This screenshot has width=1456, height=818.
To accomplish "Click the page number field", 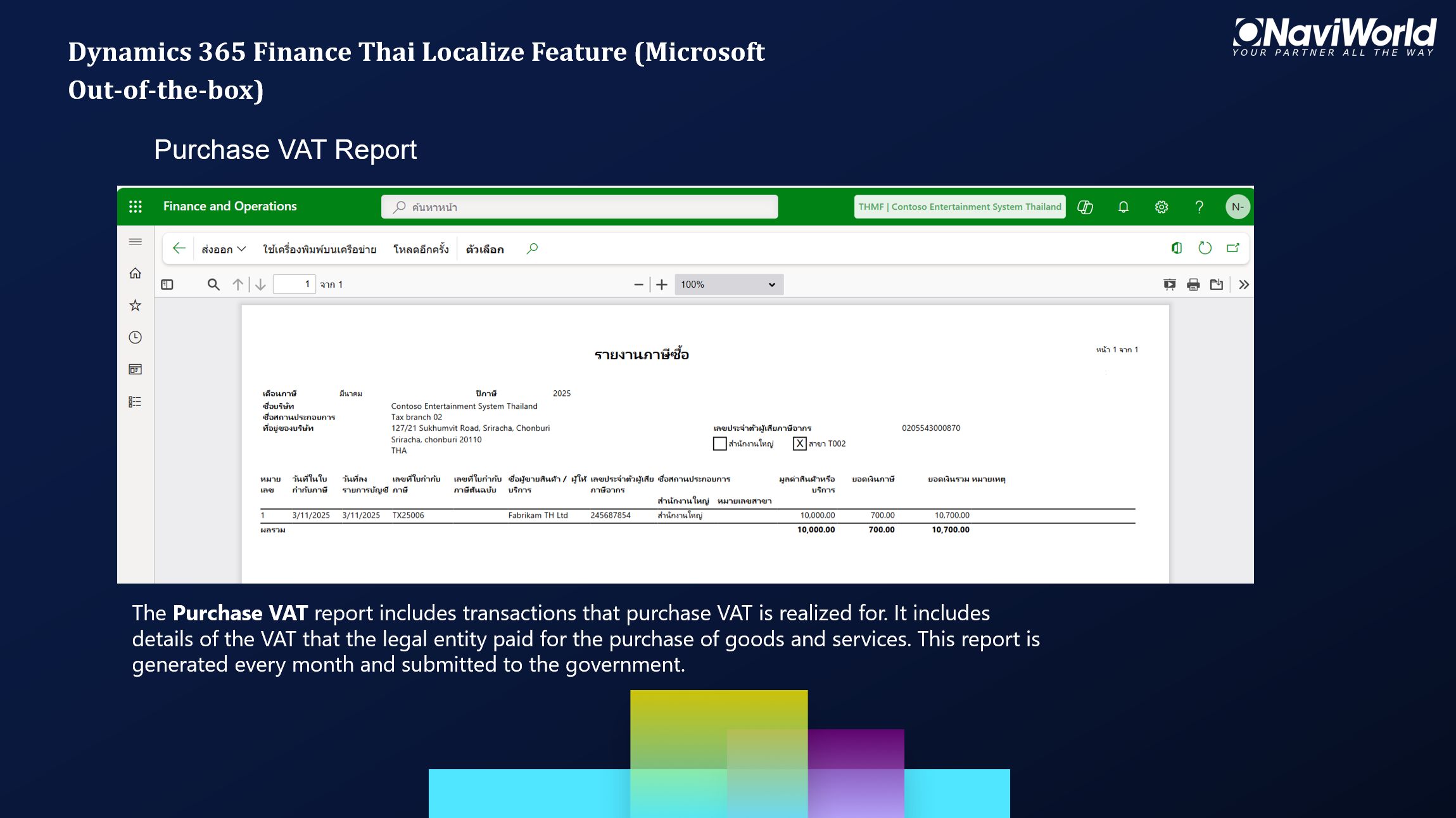I will [x=294, y=284].
